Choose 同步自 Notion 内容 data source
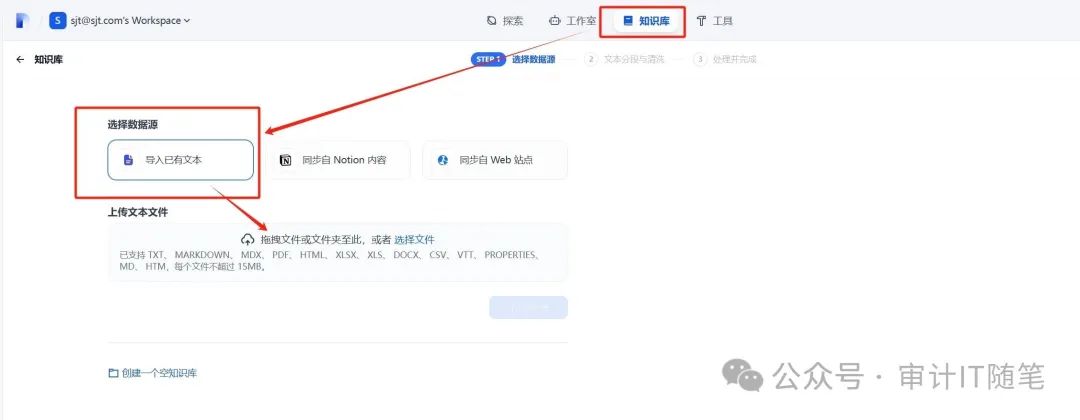1080x420 pixels. tap(338, 160)
